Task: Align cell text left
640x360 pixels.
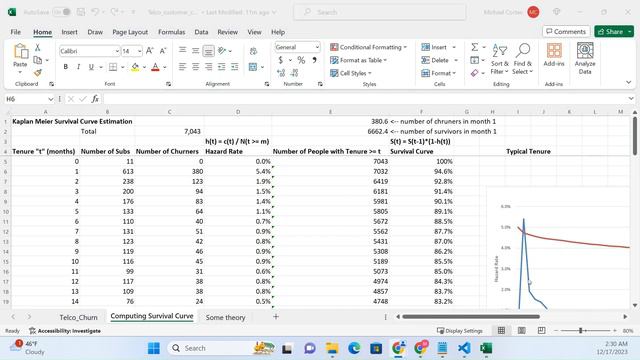Action: point(182,67)
